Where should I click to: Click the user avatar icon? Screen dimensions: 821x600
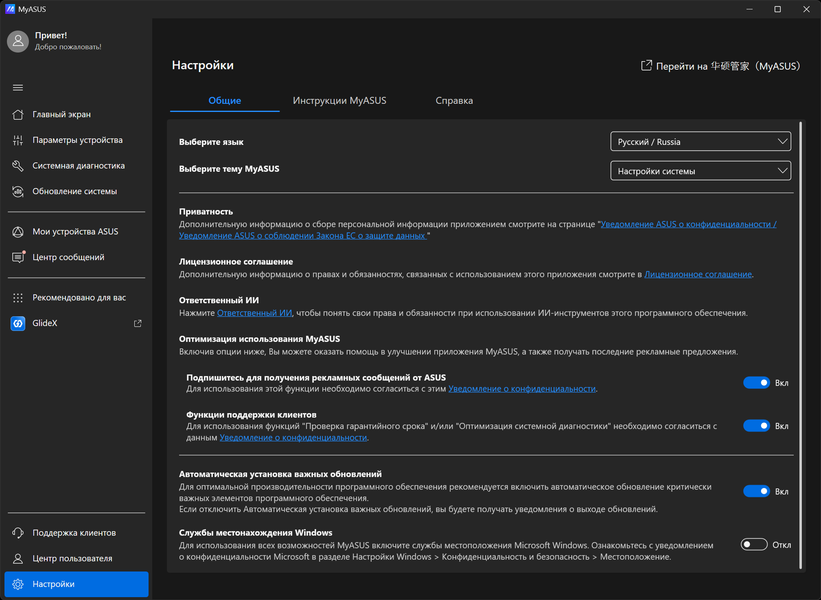coord(18,41)
